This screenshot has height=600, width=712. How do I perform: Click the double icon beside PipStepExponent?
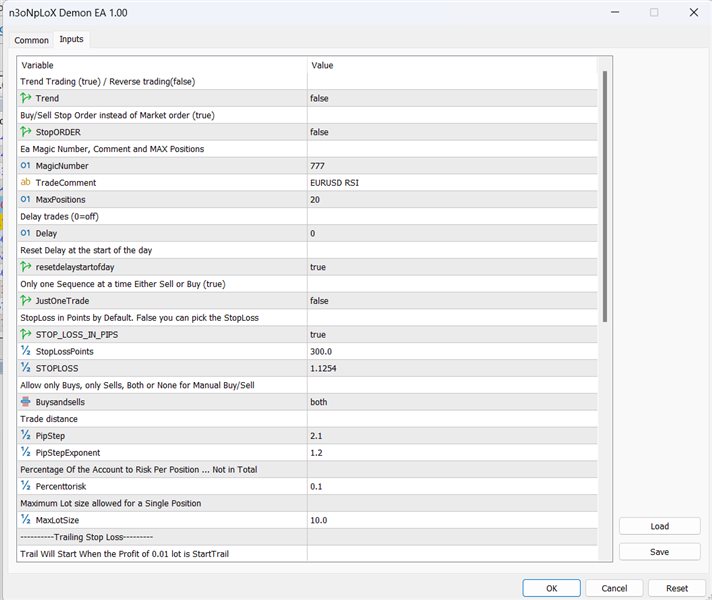(25, 452)
